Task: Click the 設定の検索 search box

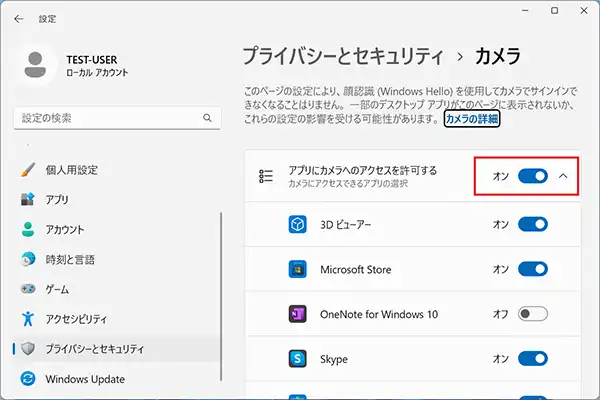Action: 117,118
